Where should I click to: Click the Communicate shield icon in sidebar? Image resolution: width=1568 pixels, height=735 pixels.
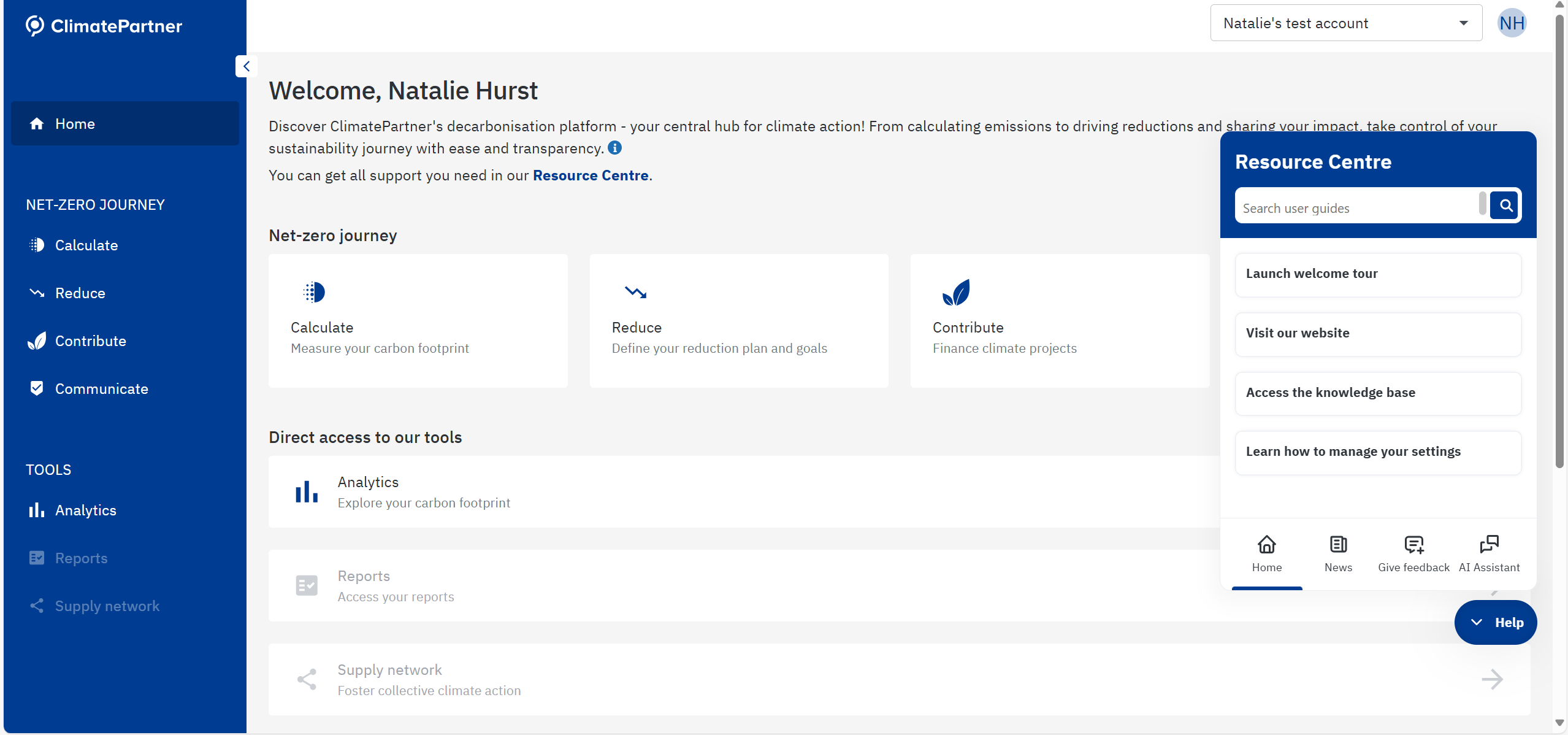[x=37, y=388]
